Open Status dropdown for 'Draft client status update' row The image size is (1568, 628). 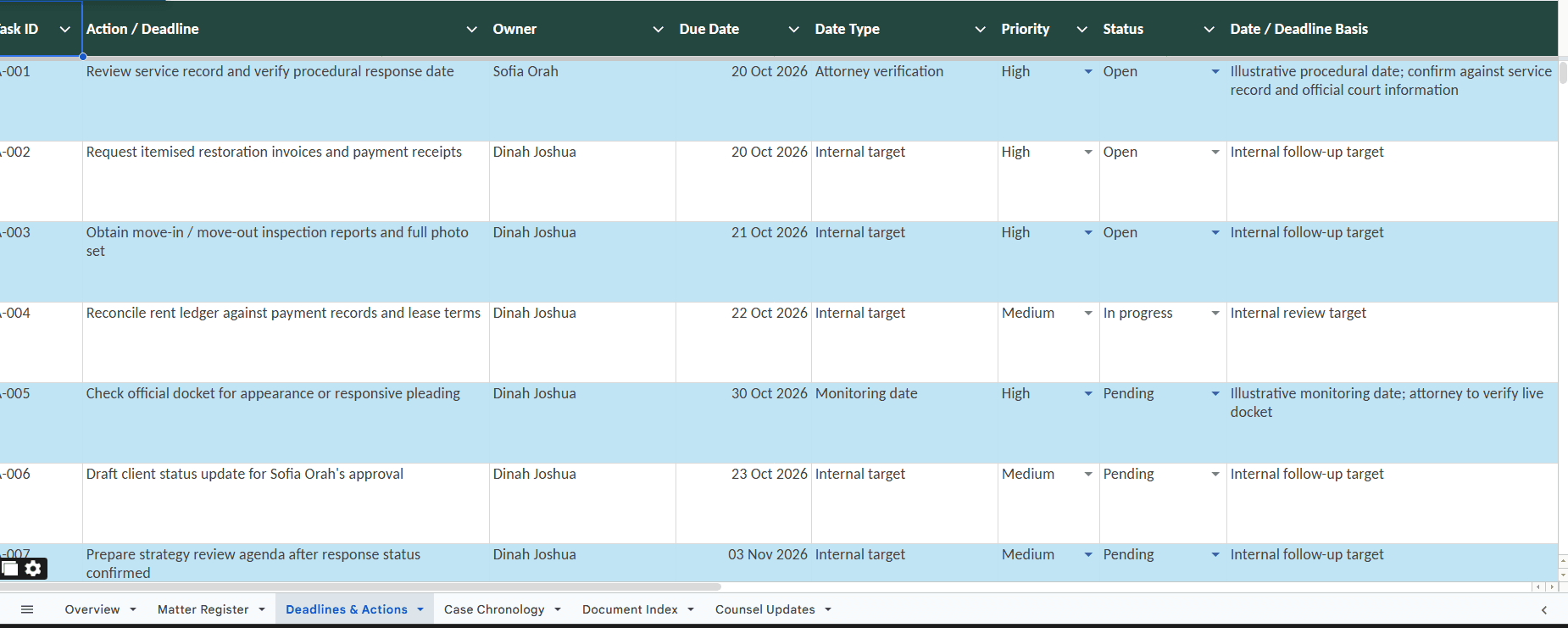[x=1215, y=475]
